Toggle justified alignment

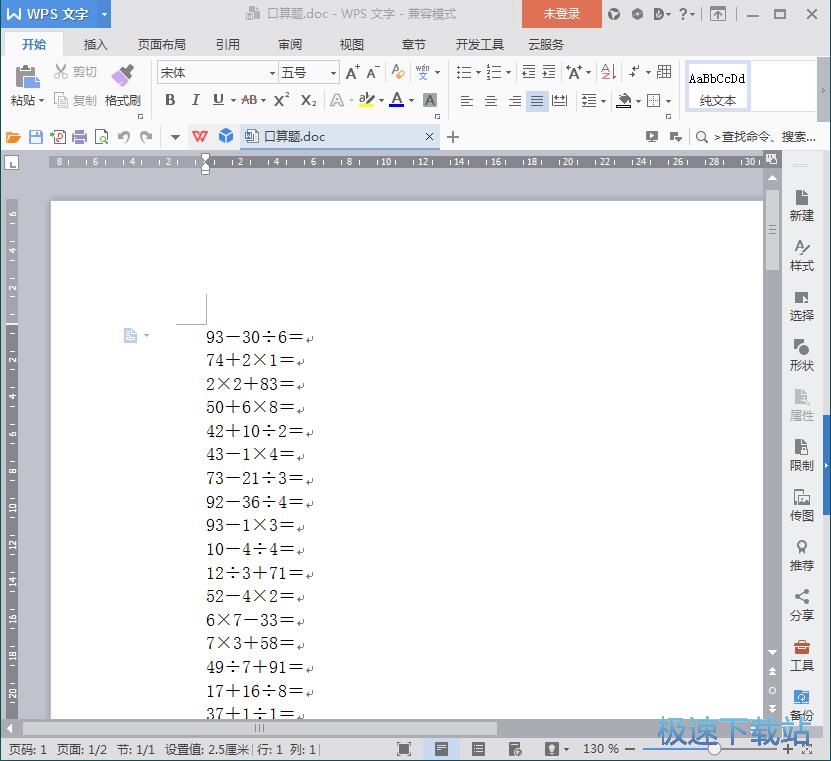(537, 101)
